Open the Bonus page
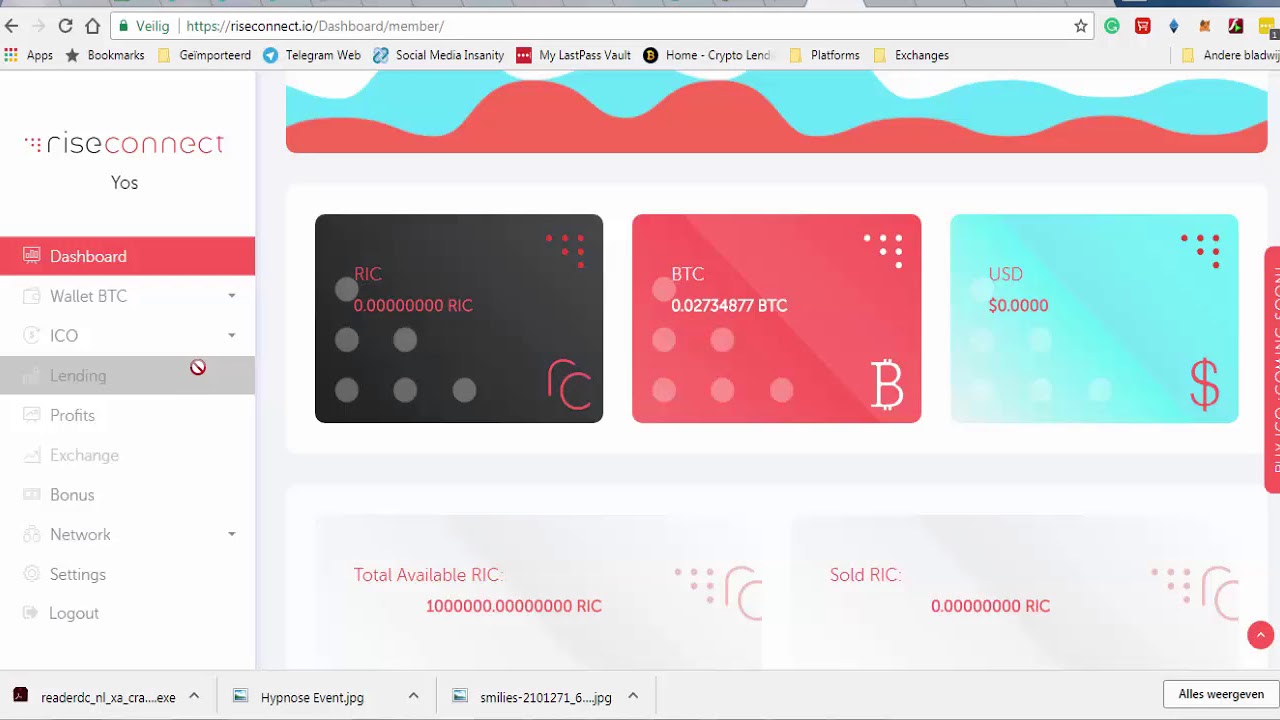The width and height of the screenshot is (1280, 720). pyautogui.click(x=127, y=495)
